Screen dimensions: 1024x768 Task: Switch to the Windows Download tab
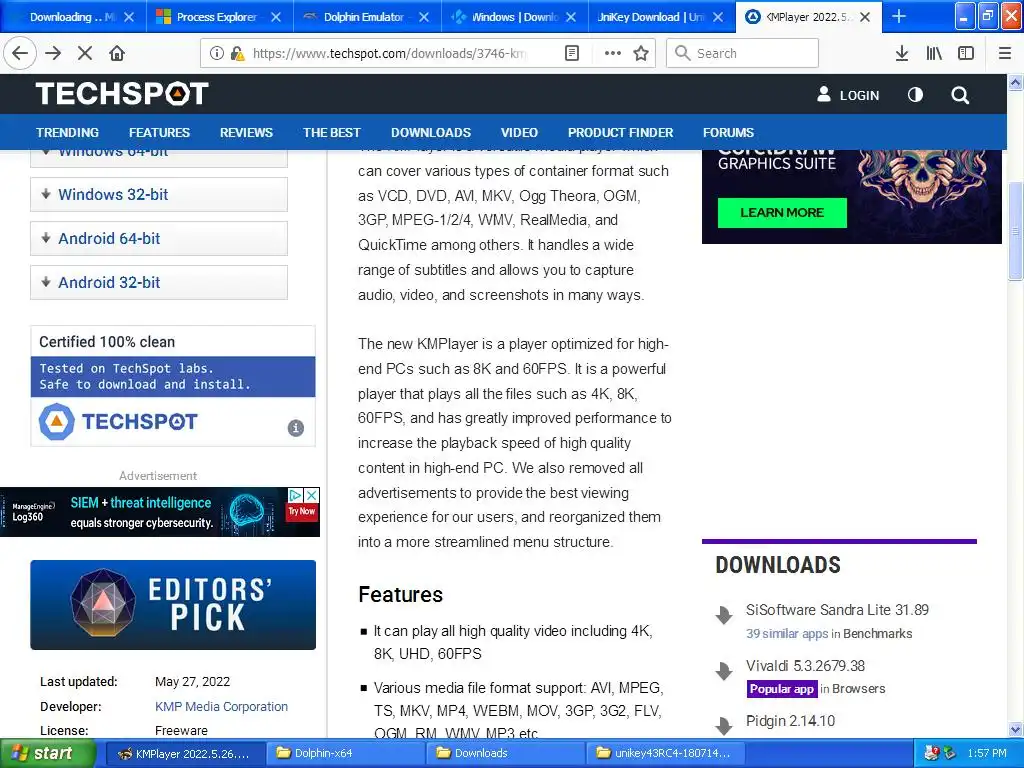[x=515, y=17]
